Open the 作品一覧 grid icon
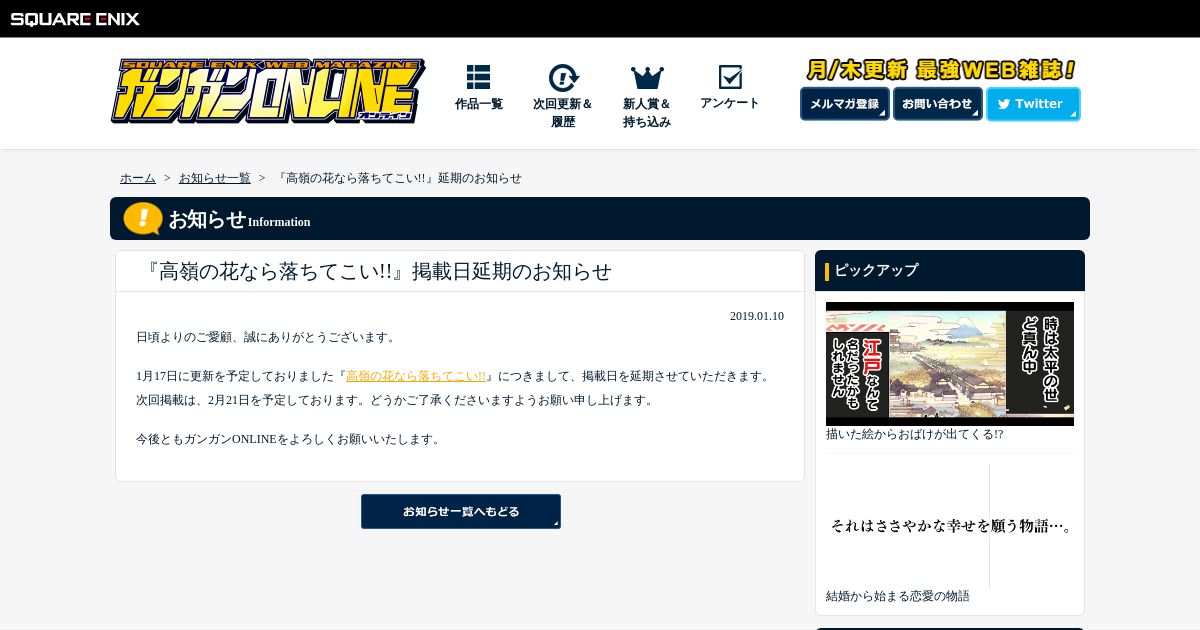This screenshot has width=1200, height=630. pos(478,77)
